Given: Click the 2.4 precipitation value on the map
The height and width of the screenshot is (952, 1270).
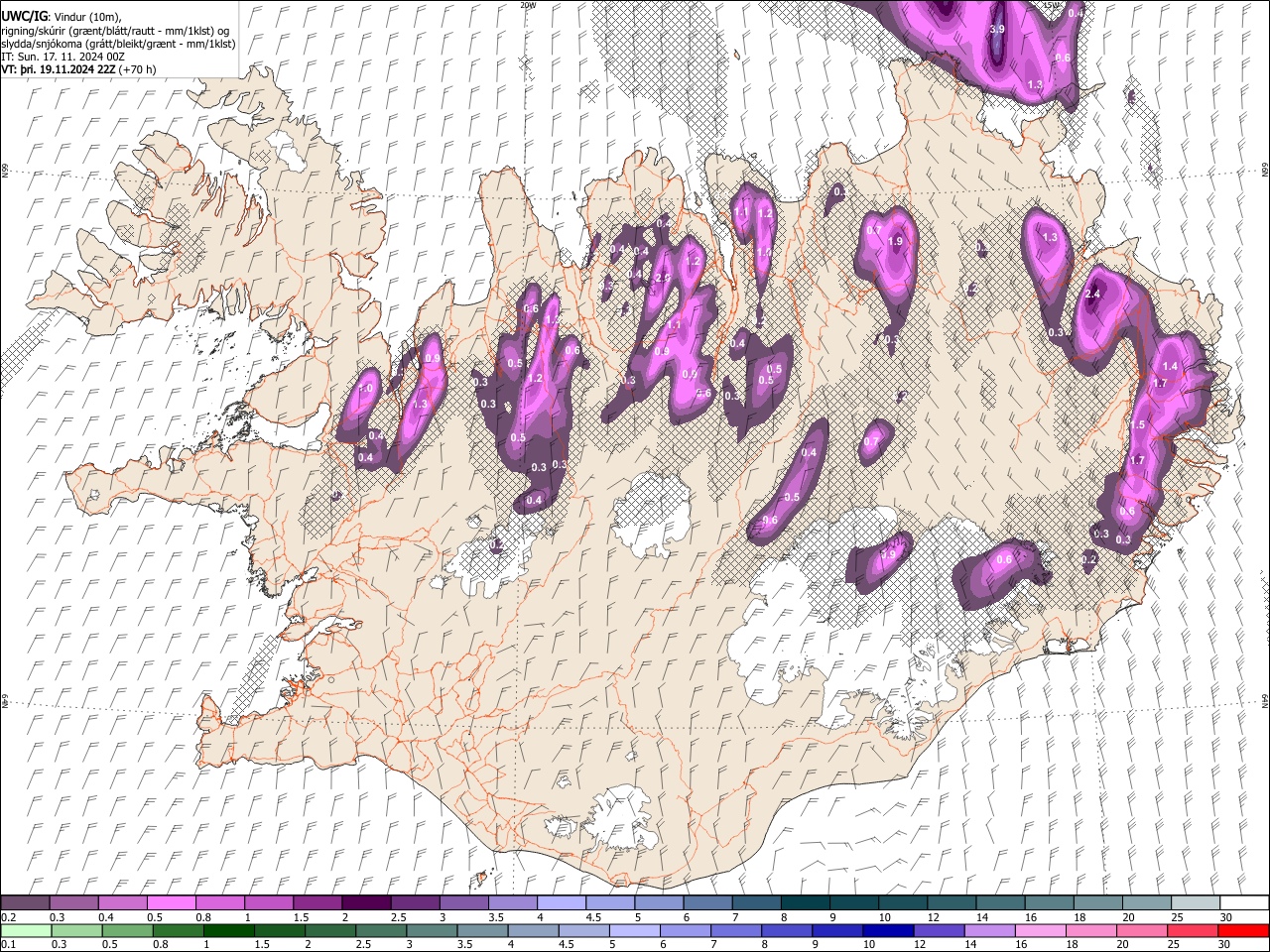Looking at the screenshot, I should 1093,295.
